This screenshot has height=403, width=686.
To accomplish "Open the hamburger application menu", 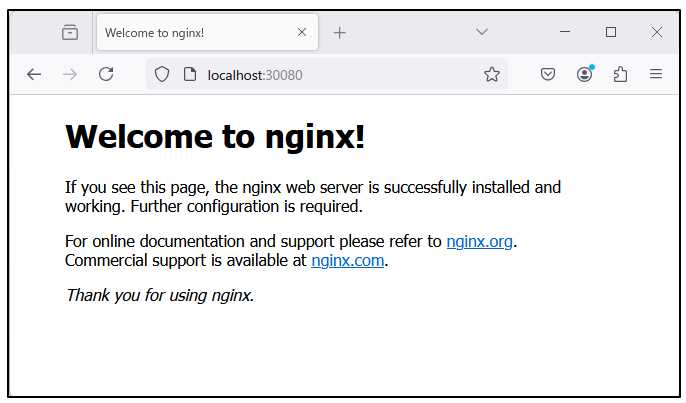I will pos(656,74).
